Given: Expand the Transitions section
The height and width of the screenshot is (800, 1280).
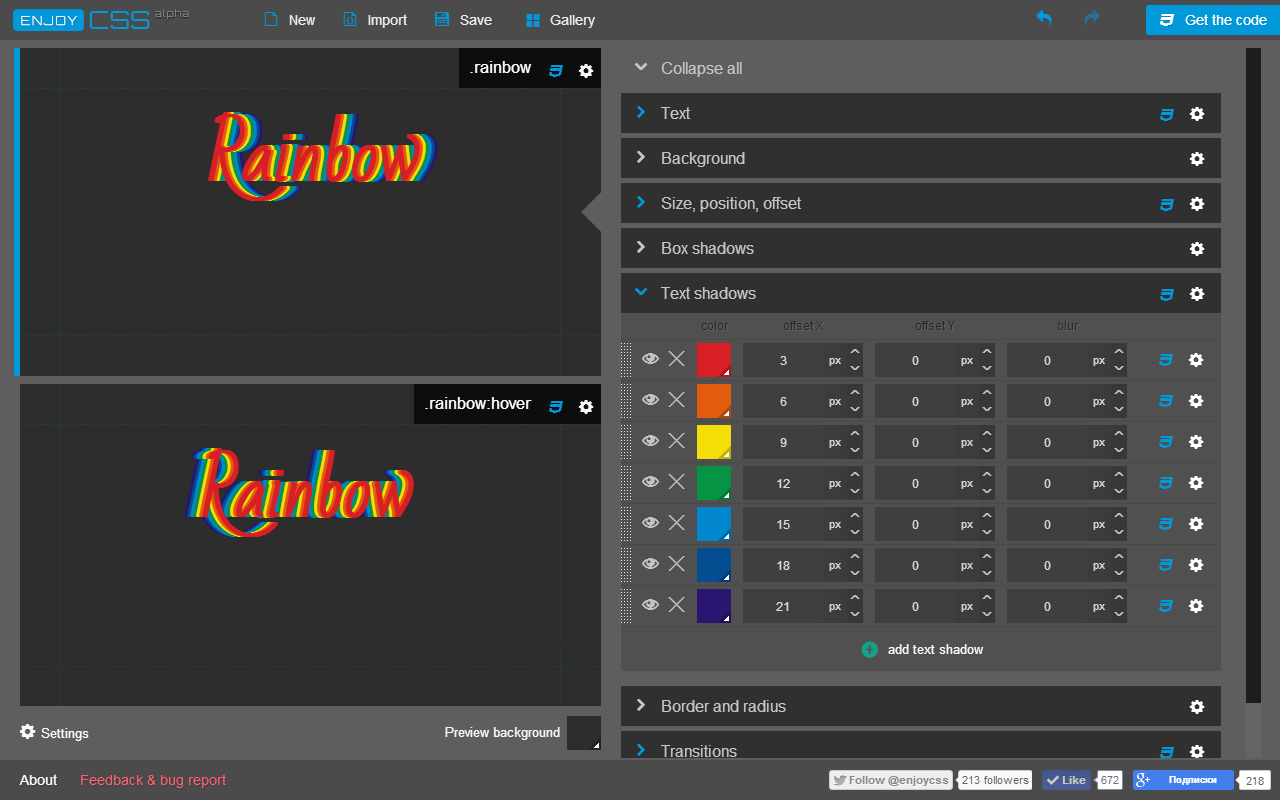Looking at the screenshot, I should coord(641,750).
